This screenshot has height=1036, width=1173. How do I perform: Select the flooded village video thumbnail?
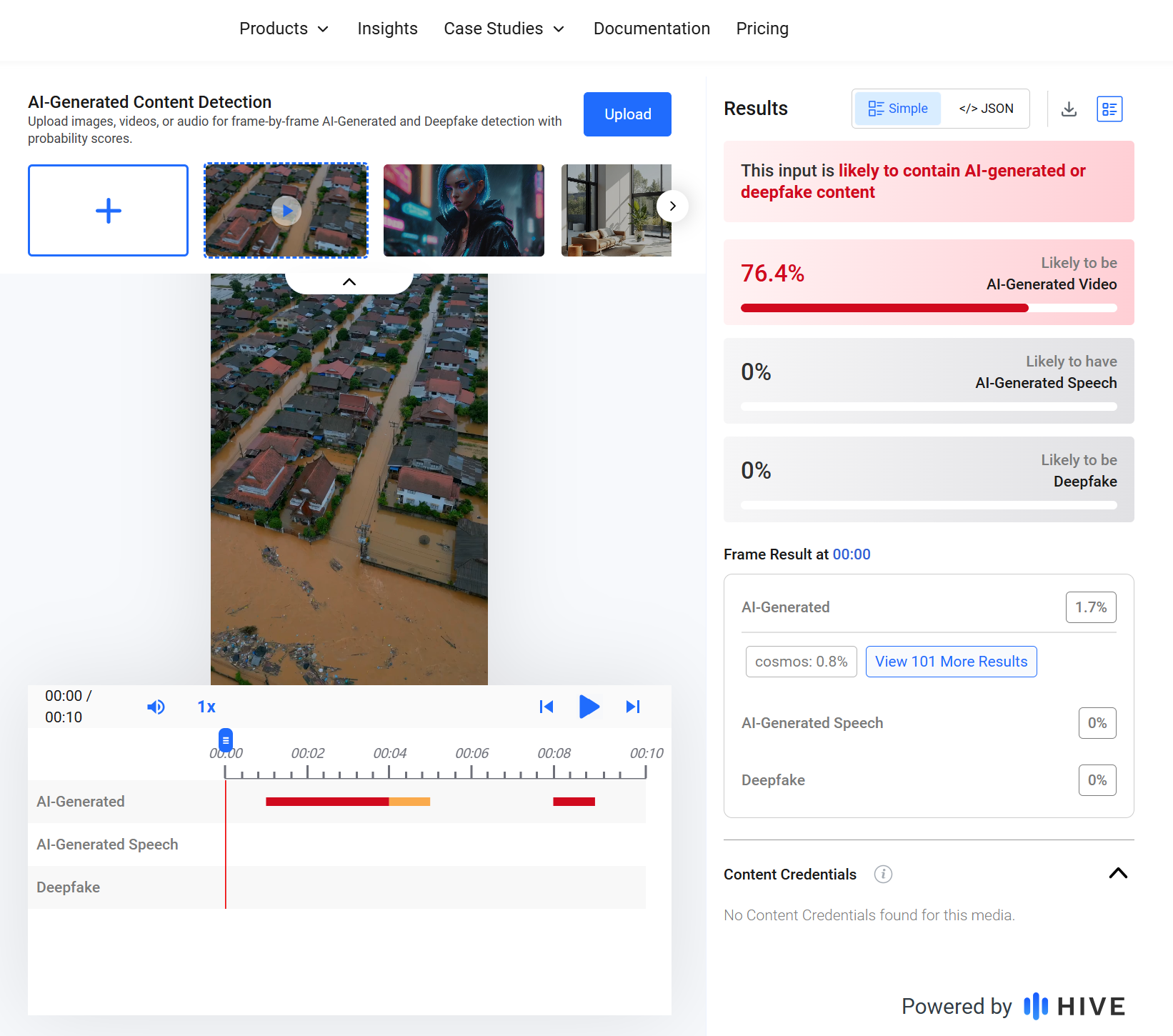pos(286,210)
